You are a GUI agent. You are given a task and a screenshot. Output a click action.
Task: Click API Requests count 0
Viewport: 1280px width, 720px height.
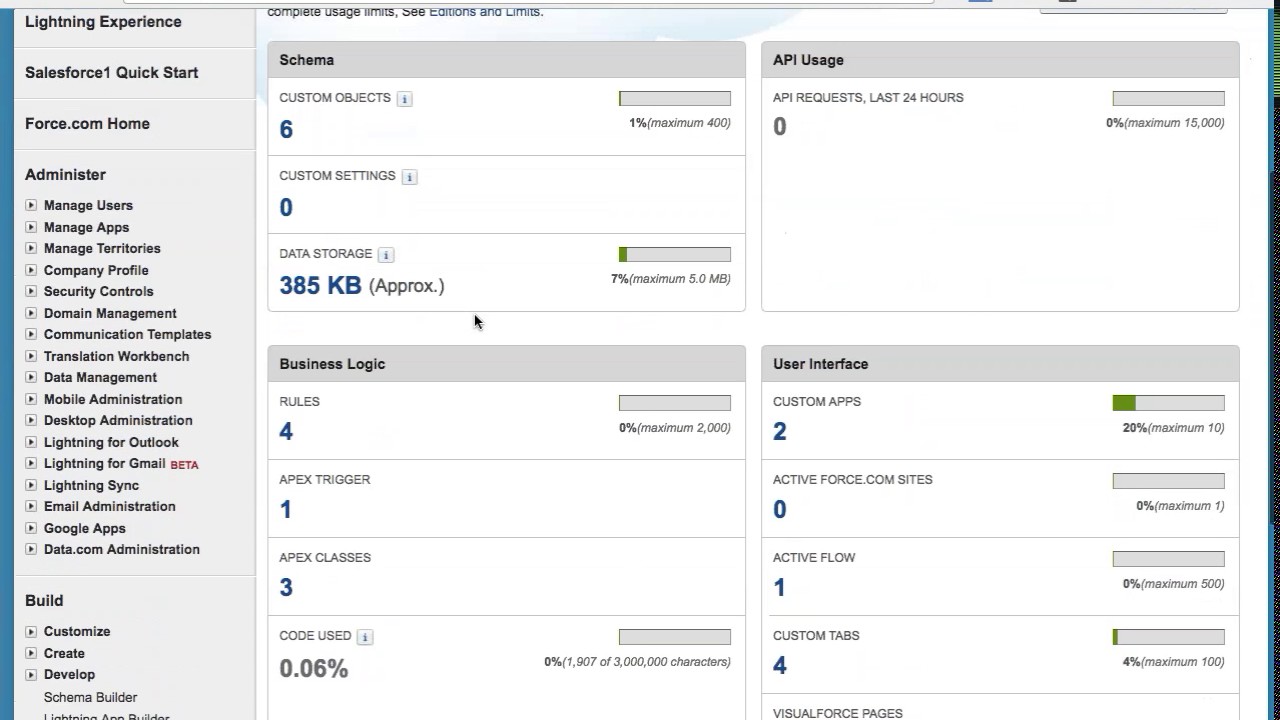(780, 127)
